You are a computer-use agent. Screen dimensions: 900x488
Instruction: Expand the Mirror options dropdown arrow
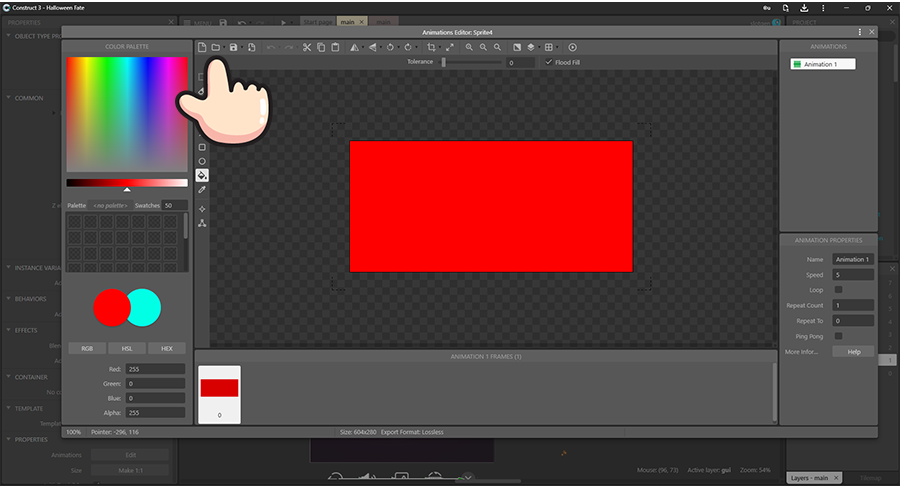(x=363, y=48)
